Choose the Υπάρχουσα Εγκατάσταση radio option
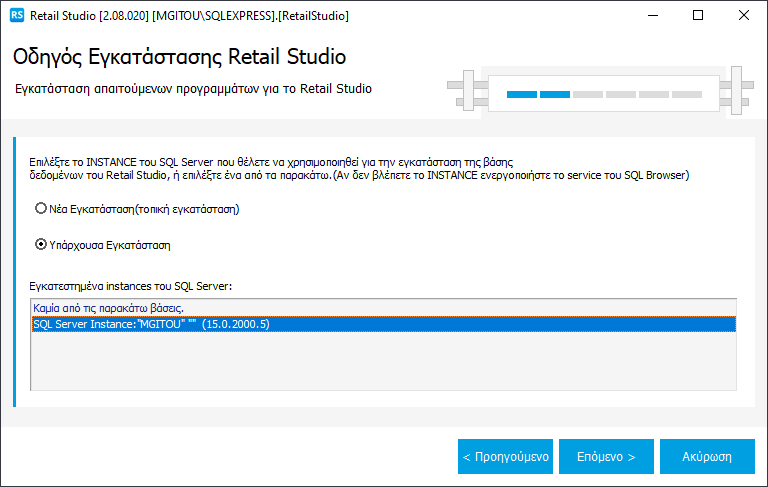Image resolution: width=768 pixels, height=487 pixels. pos(40,243)
